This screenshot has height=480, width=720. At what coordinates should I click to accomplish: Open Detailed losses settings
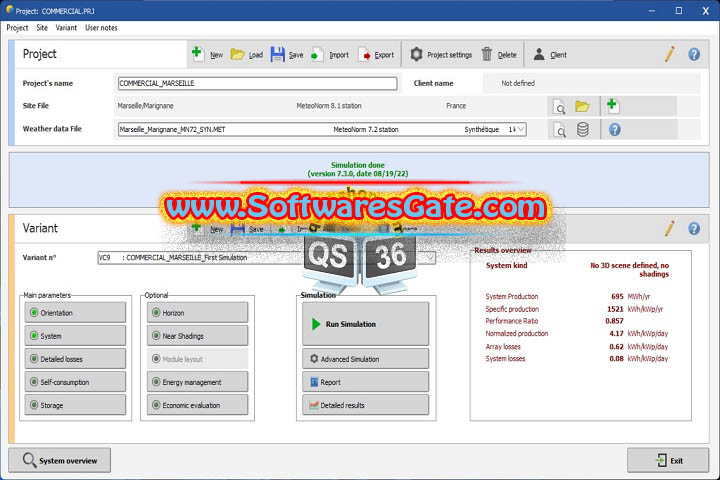(x=75, y=359)
